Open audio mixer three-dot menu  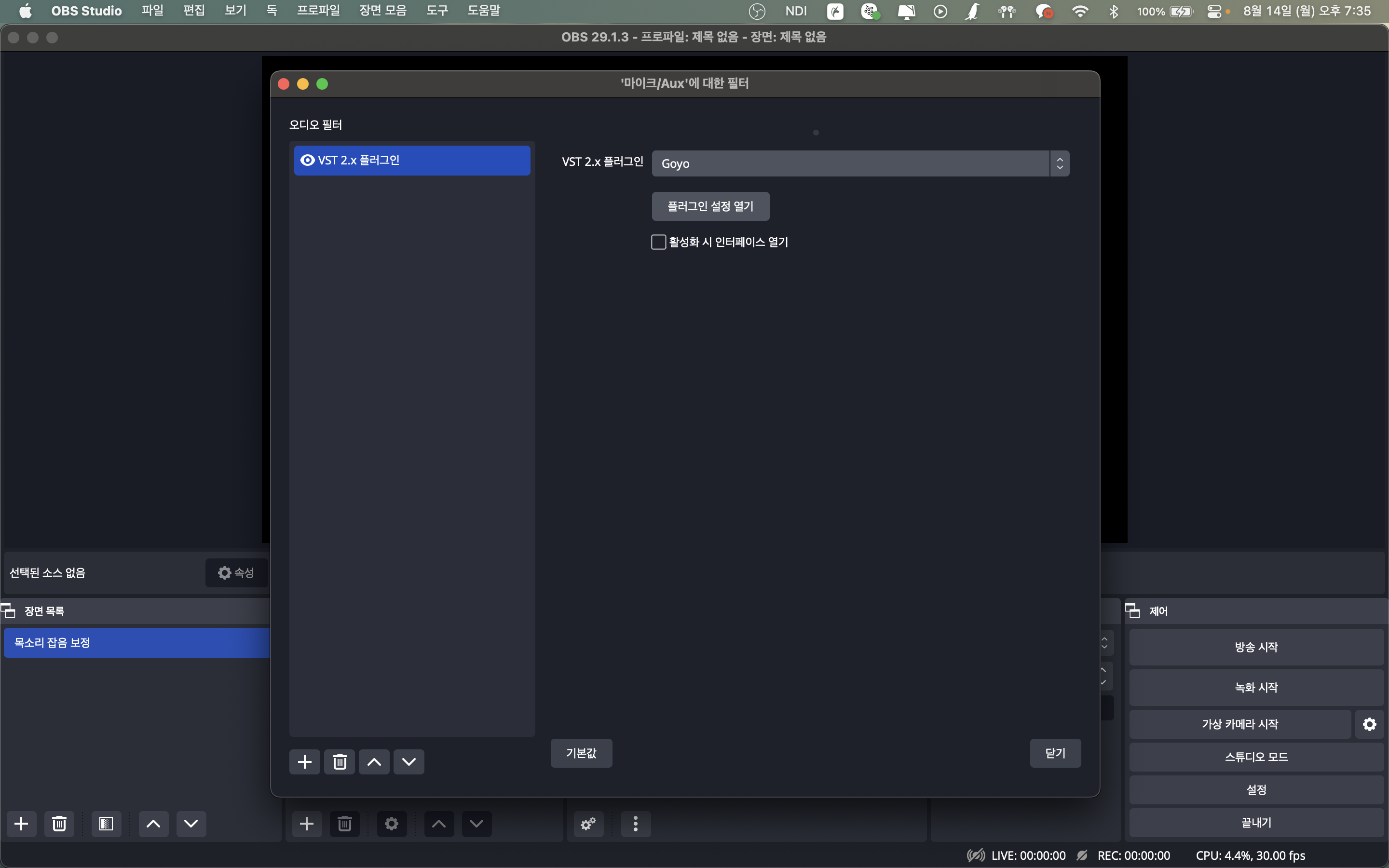point(635,824)
